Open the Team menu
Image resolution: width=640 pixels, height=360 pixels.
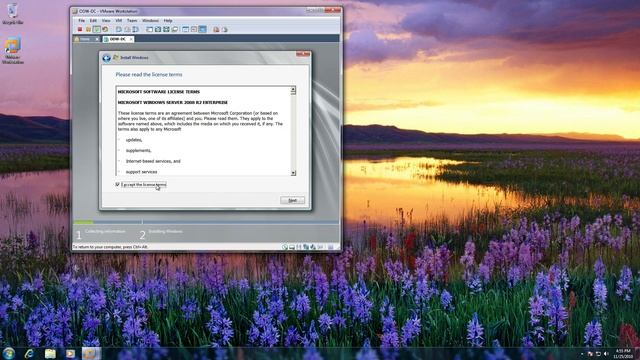pyautogui.click(x=132, y=20)
